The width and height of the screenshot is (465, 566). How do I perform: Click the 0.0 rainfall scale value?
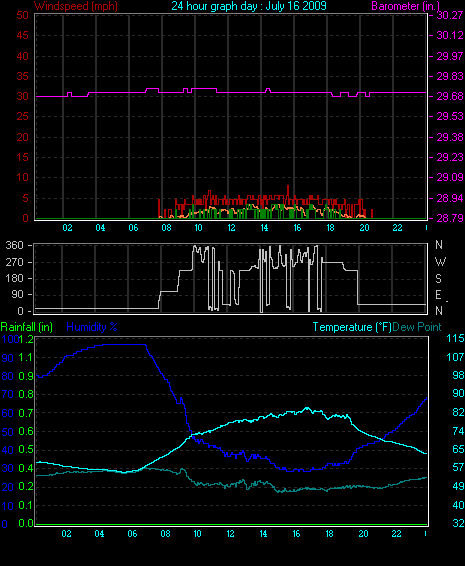pos(26,523)
